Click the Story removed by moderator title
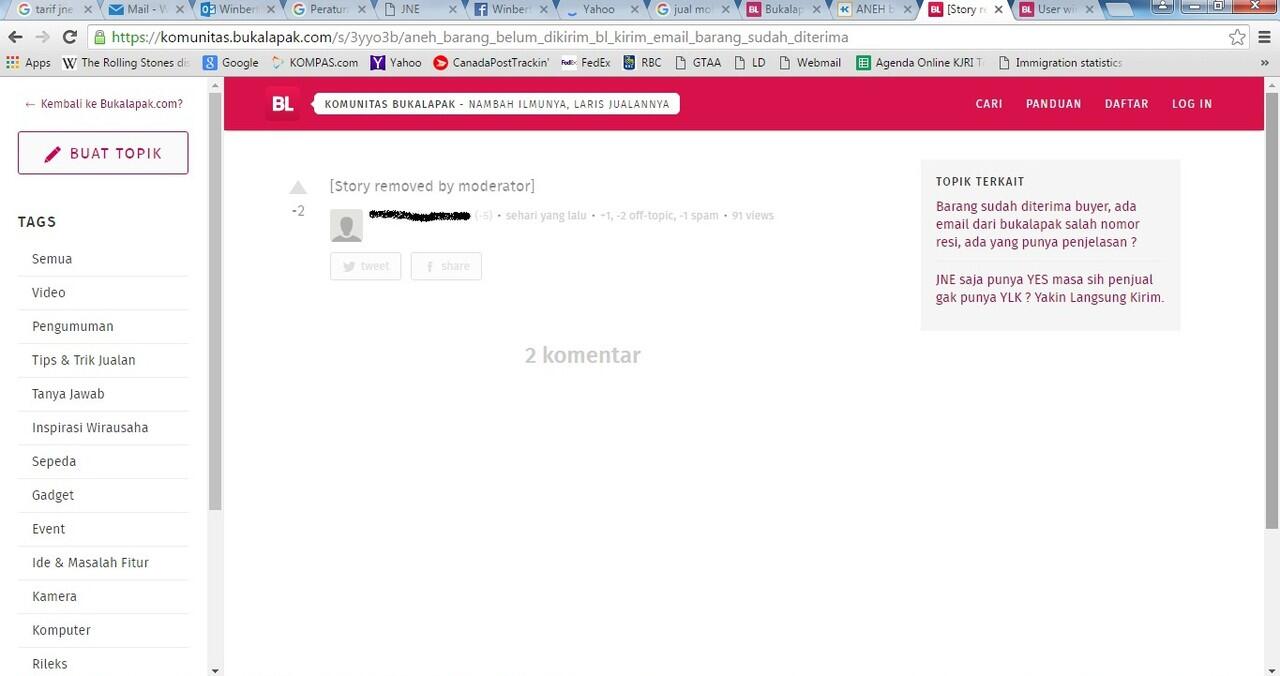The image size is (1280, 676). click(432, 186)
